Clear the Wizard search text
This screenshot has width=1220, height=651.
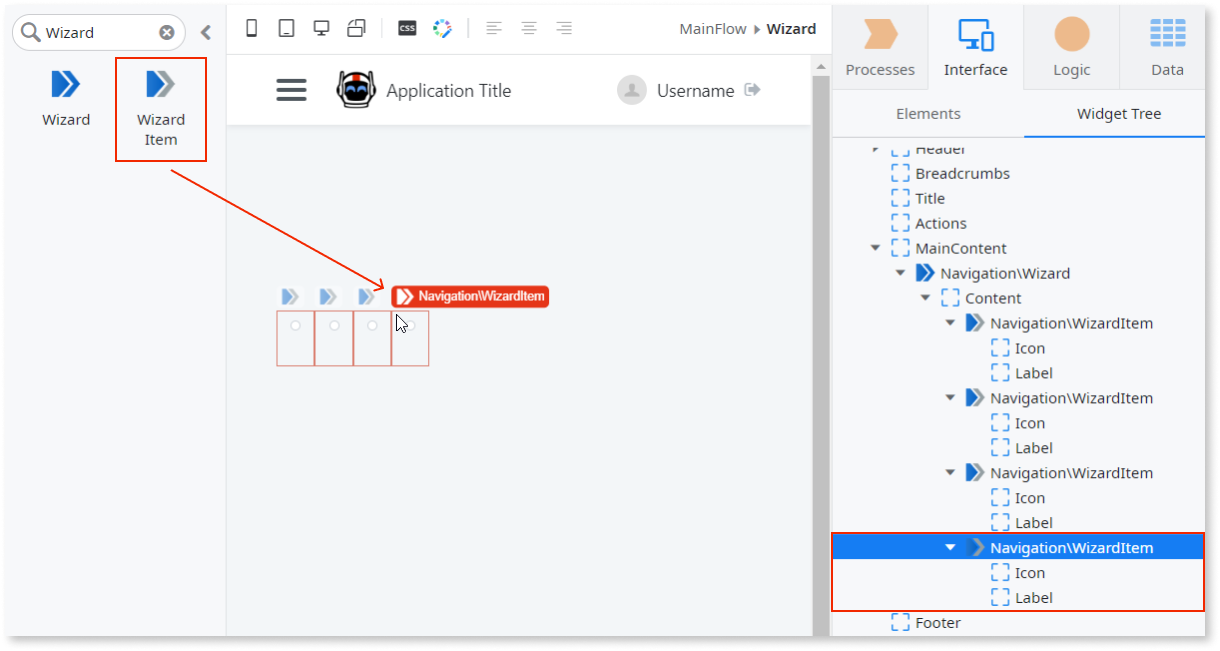pos(167,31)
